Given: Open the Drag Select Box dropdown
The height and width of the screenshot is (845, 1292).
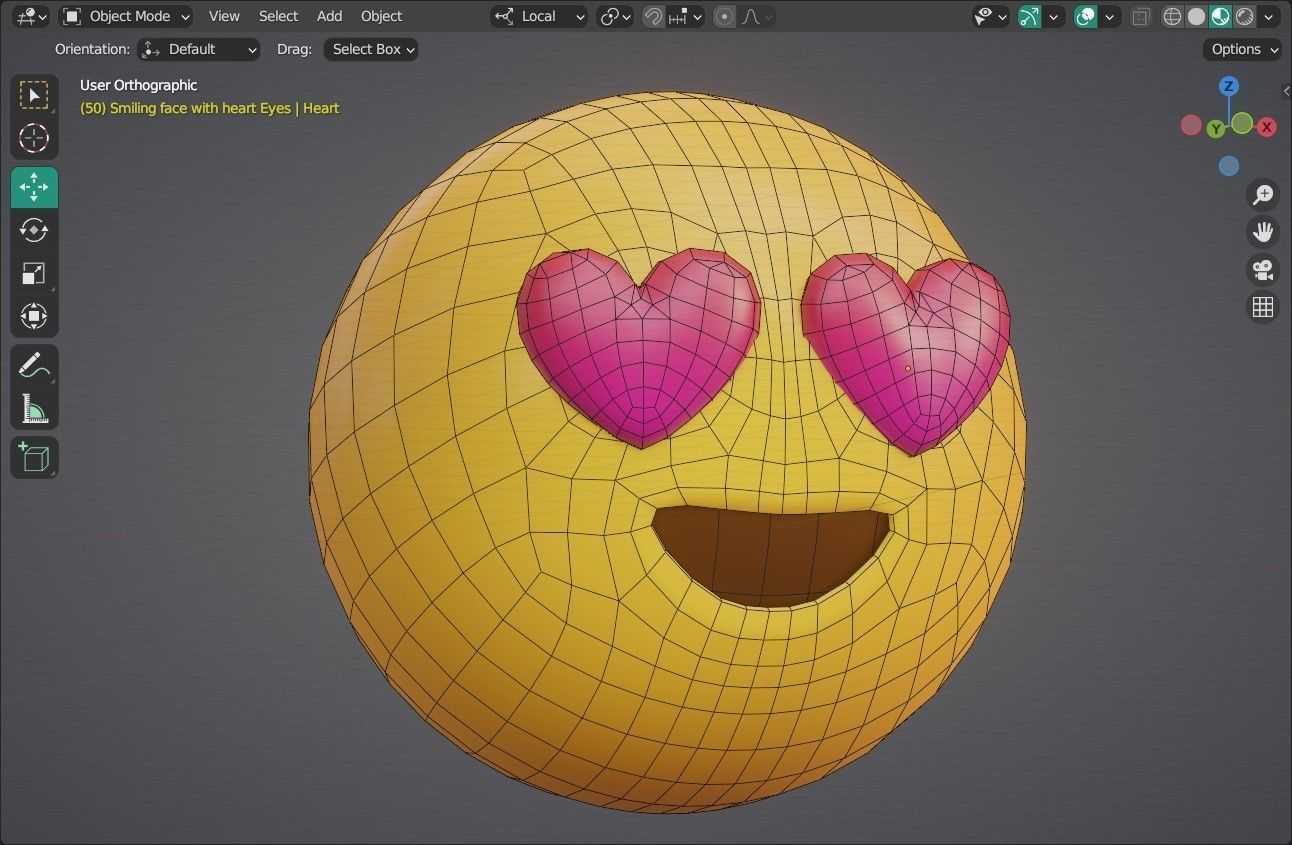Looking at the screenshot, I should [x=371, y=49].
